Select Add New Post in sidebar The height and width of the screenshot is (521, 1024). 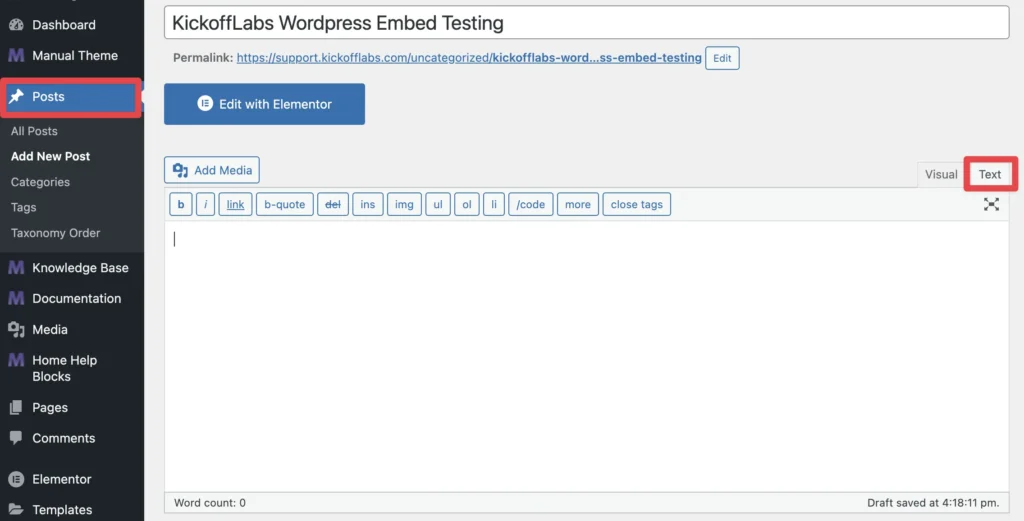click(50, 157)
